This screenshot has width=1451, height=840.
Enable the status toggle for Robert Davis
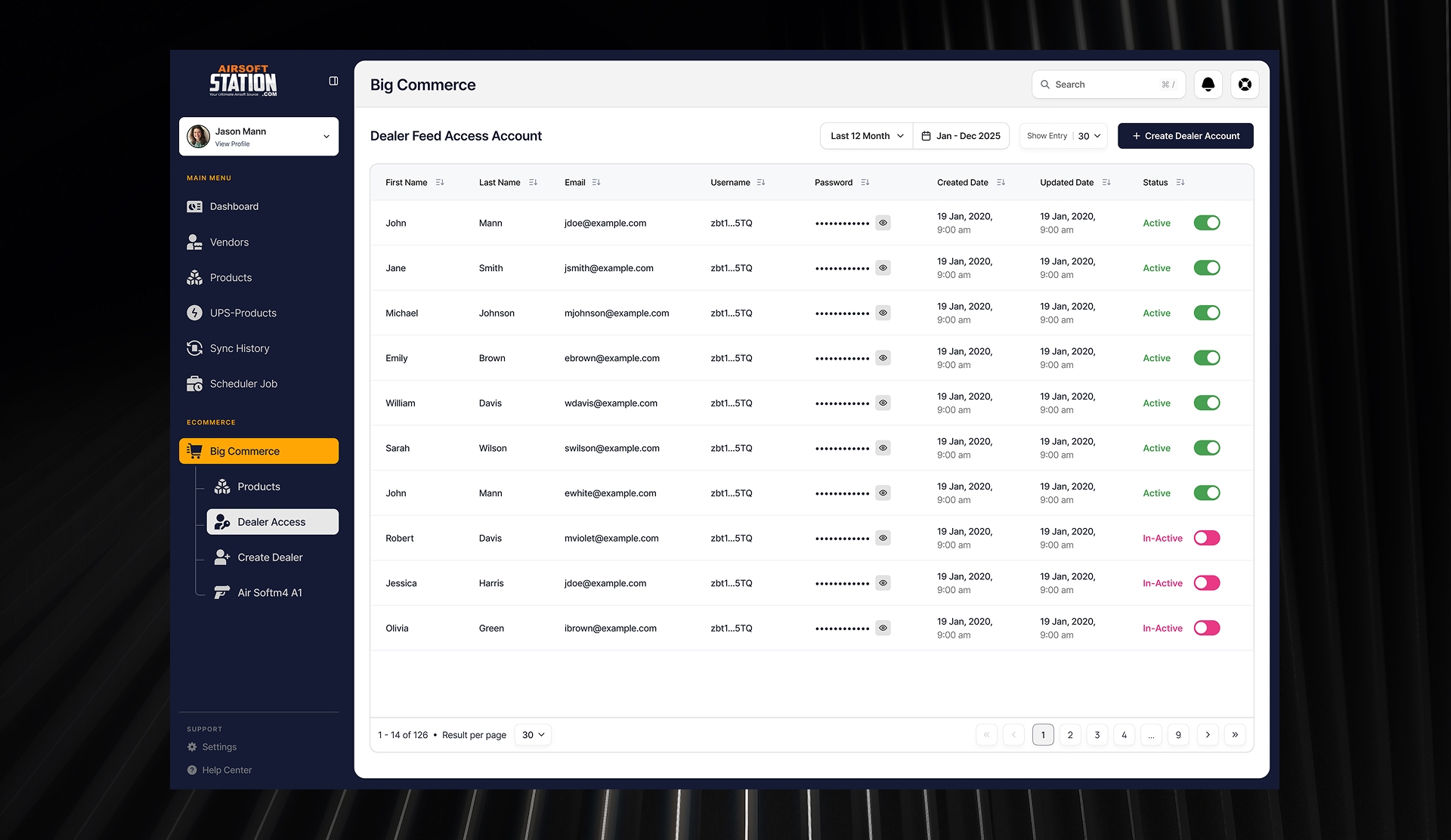point(1206,538)
